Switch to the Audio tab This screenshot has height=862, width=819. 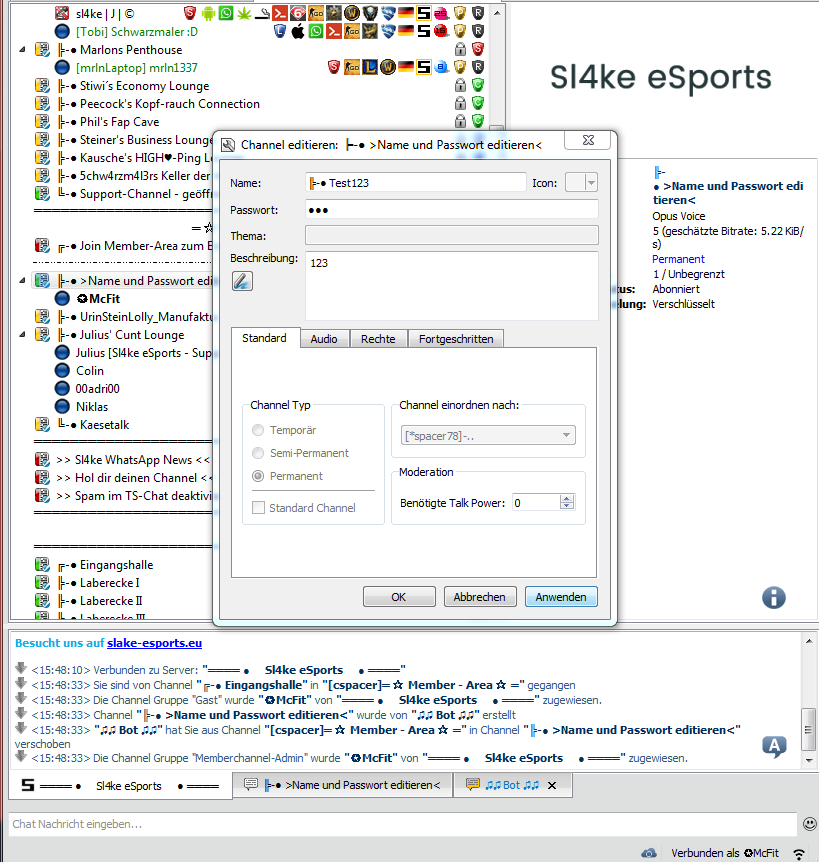tap(324, 339)
